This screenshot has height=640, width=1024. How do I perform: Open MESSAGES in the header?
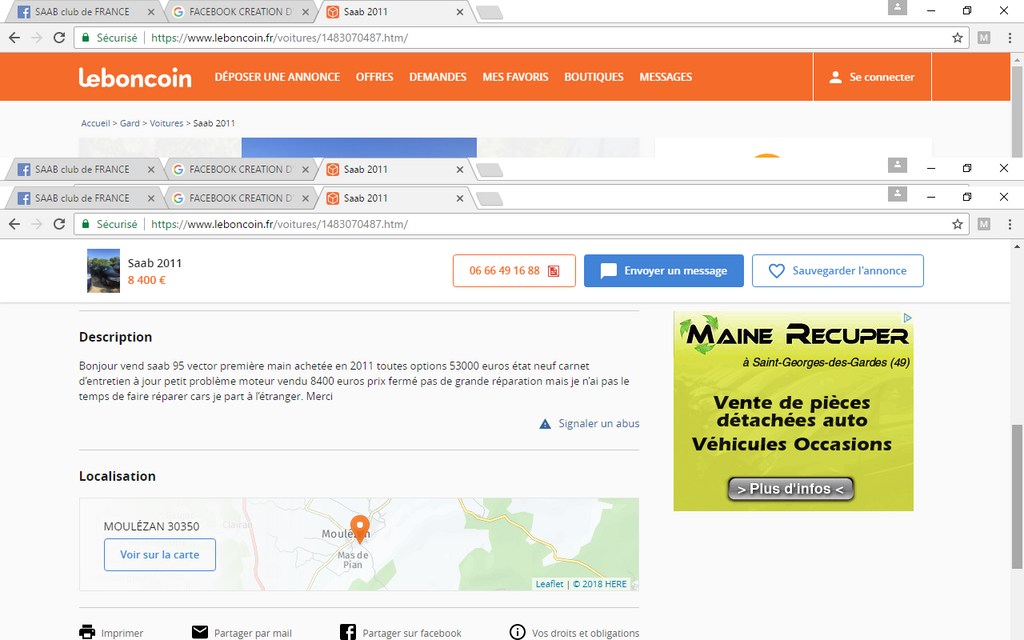(665, 77)
